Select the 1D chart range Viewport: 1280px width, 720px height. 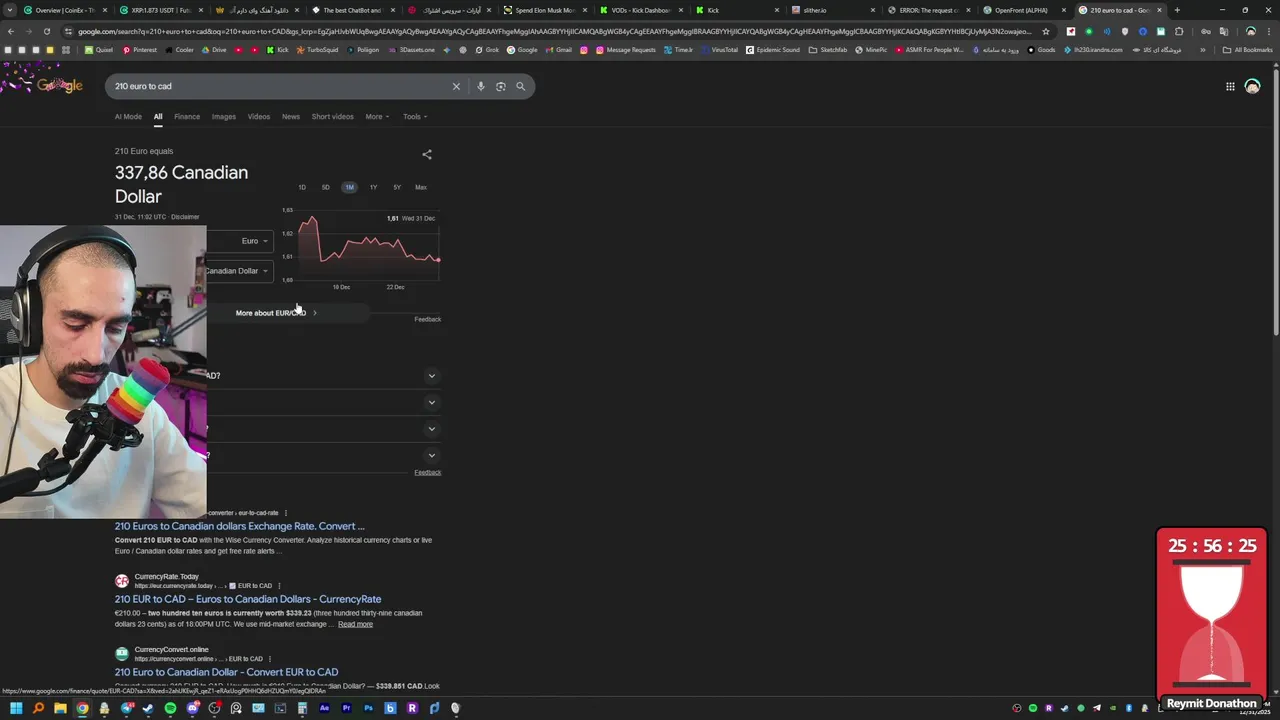[x=302, y=187]
